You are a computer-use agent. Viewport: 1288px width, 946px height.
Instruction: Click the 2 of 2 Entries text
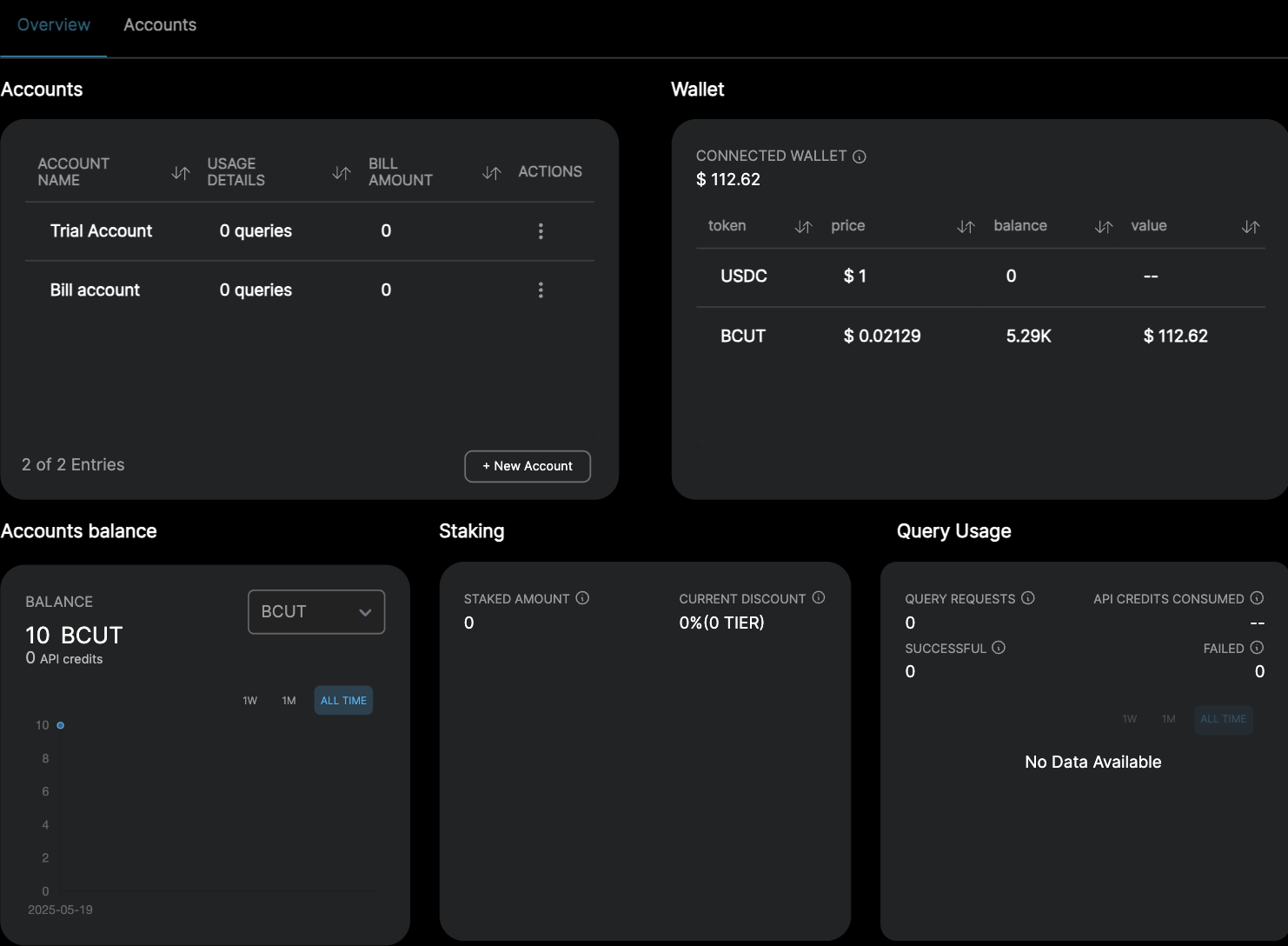[73, 465]
